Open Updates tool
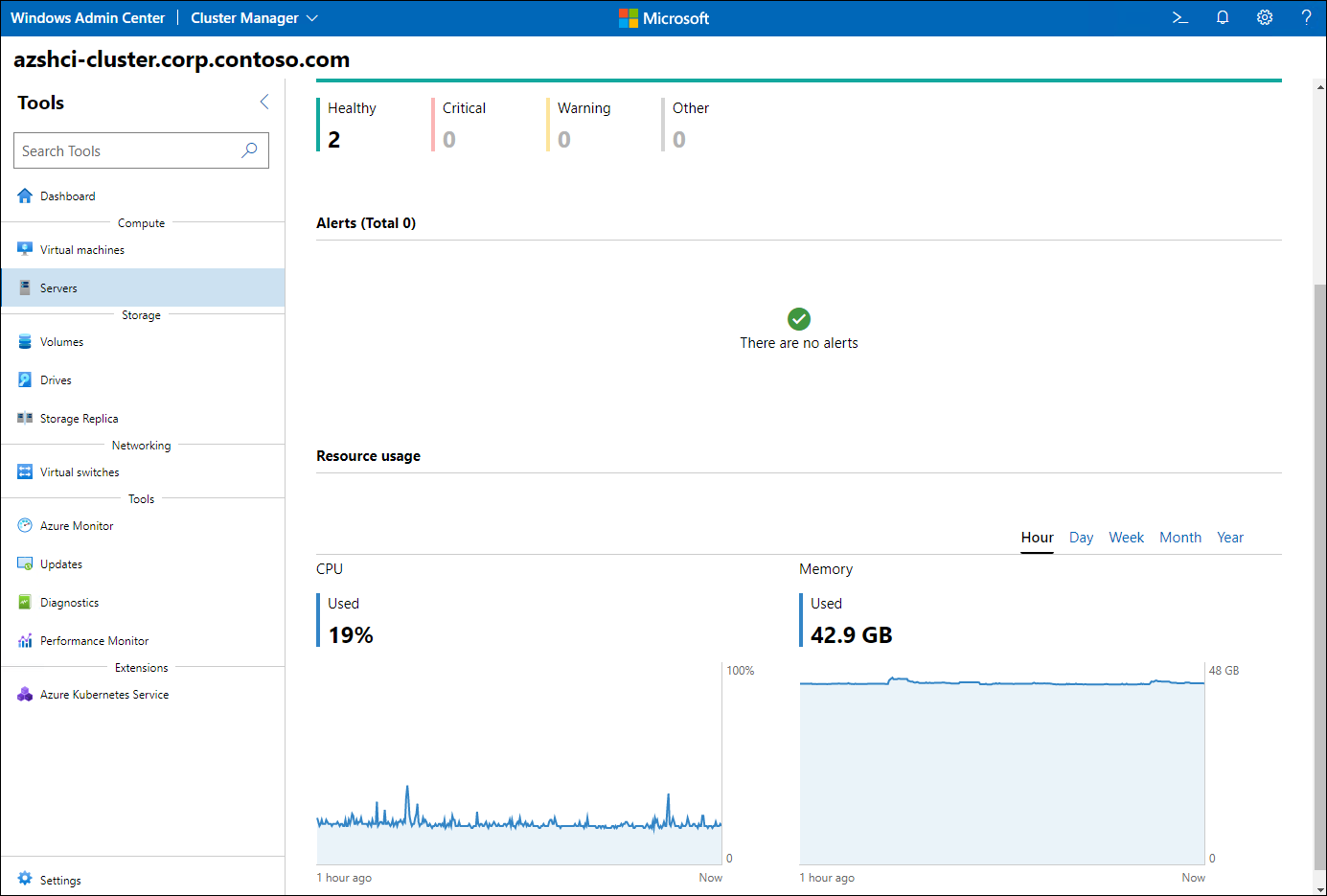Image resolution: width=1327 pixels, height=896 pixels. [x=143, y=563]
